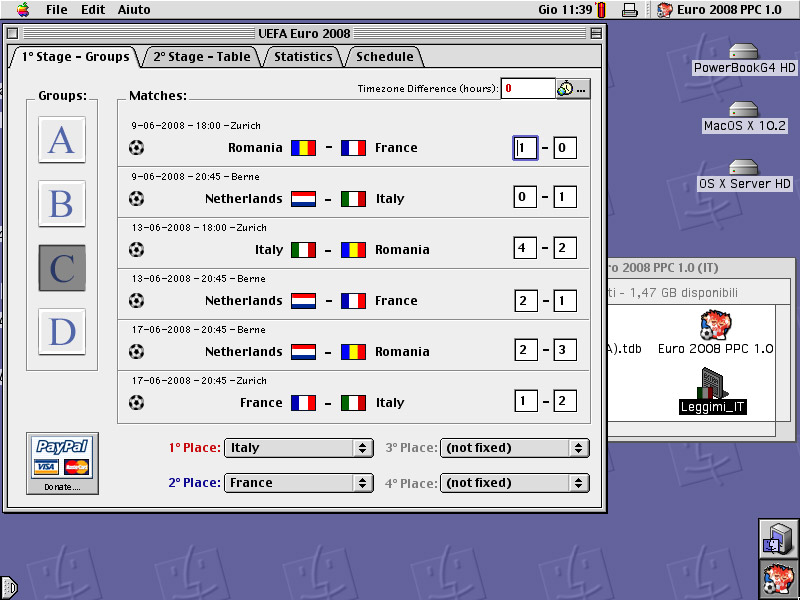Click the timezone clock settings button
800x600 pixels.
click(x=573, y=89)
